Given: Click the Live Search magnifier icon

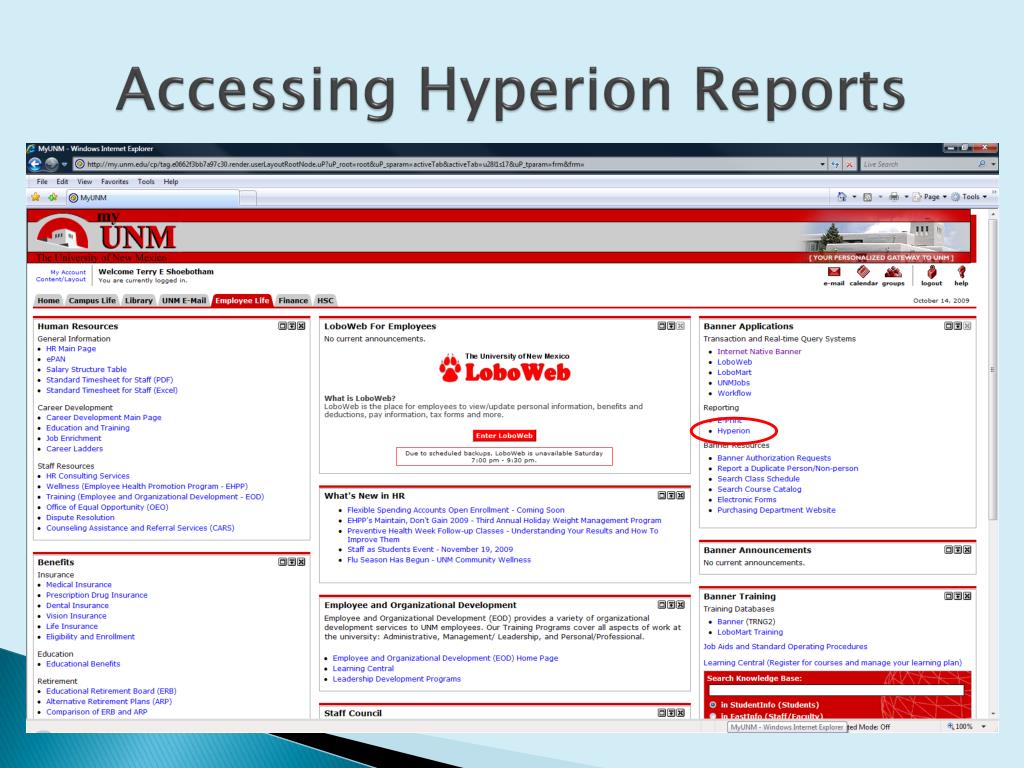Looking at the screenshot, I should pos(982,164).
